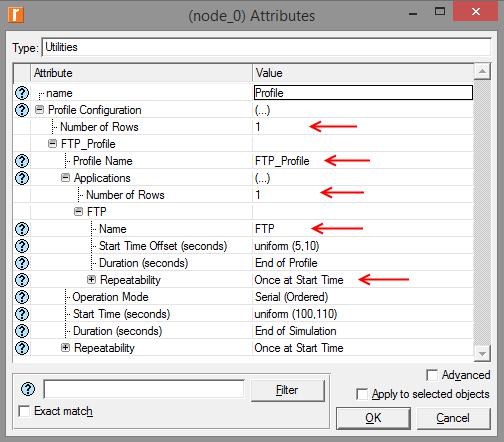The image size is (504, 442).
Task: Click the Type field showing Utilities
Action: tap(266, 47)
